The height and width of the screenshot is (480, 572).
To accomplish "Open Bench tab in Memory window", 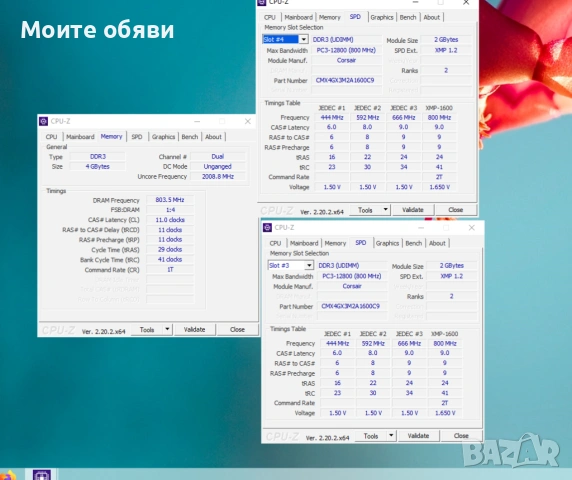I will click(190, 137).
